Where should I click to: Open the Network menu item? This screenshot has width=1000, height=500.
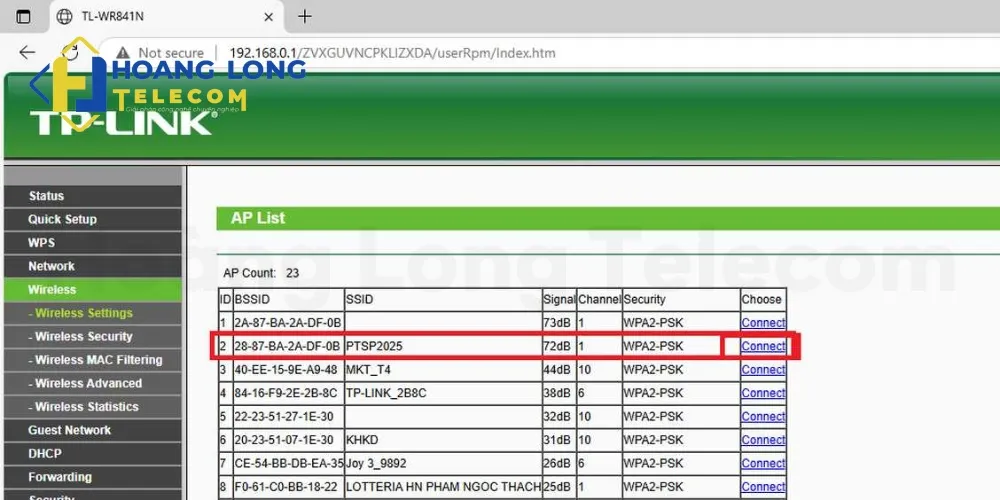click(93, 266)
